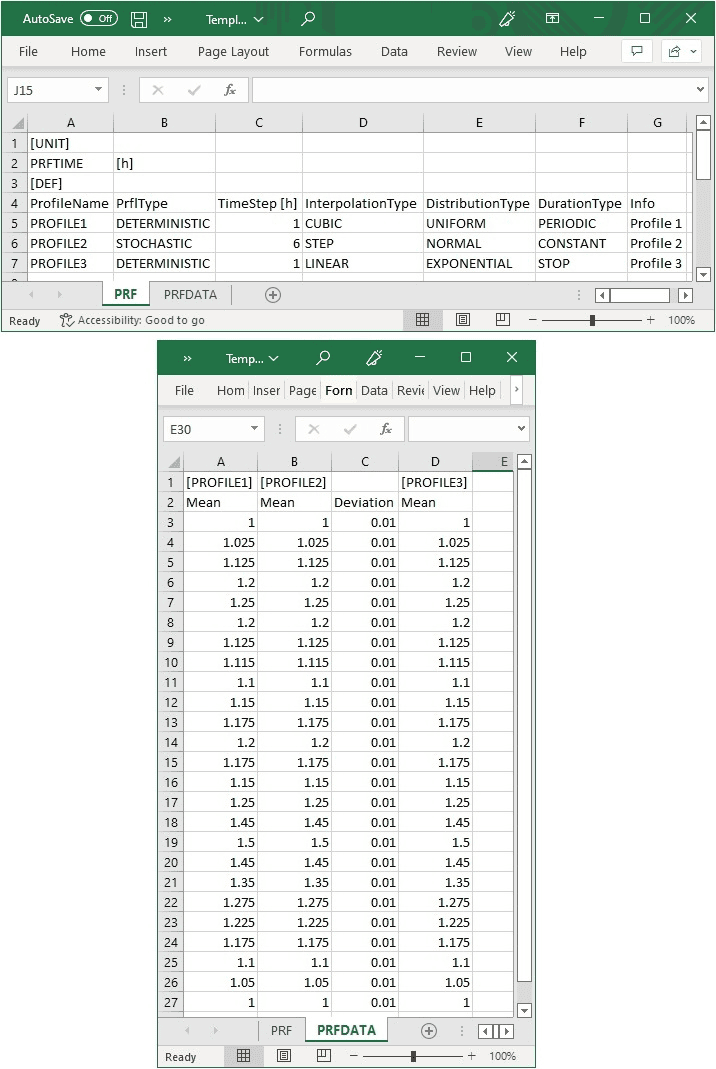This screenshot has width=716, height=1069.
Task: Expand the formula bar in top window
Action: click(x=700, y=90)
